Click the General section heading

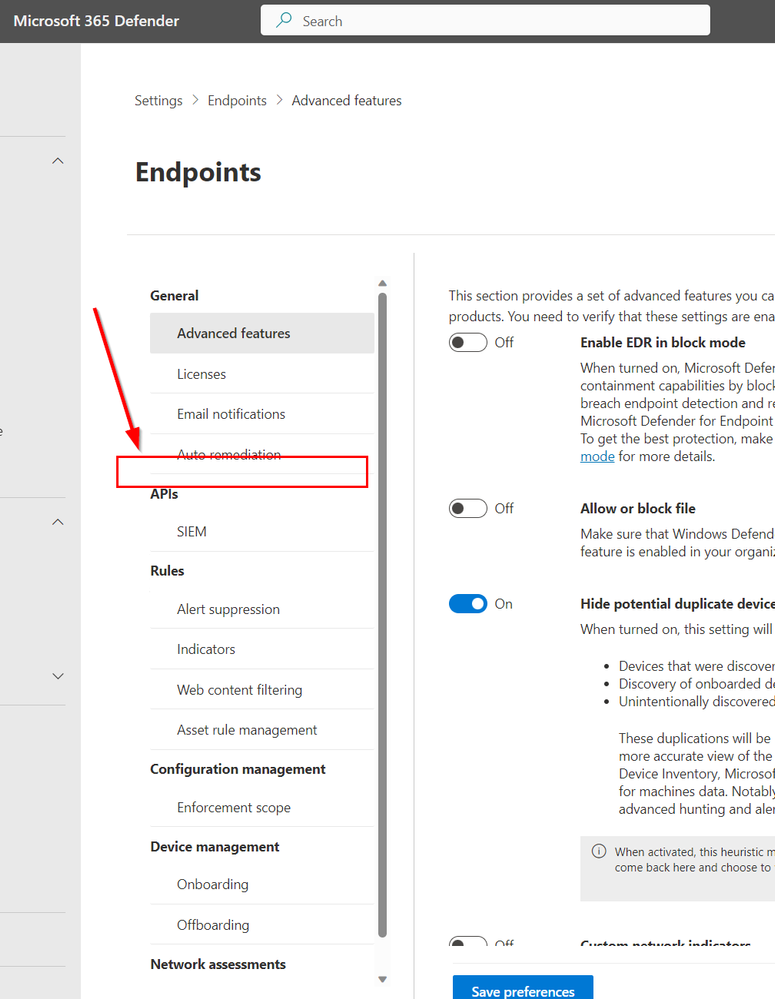tap(174, 296)
